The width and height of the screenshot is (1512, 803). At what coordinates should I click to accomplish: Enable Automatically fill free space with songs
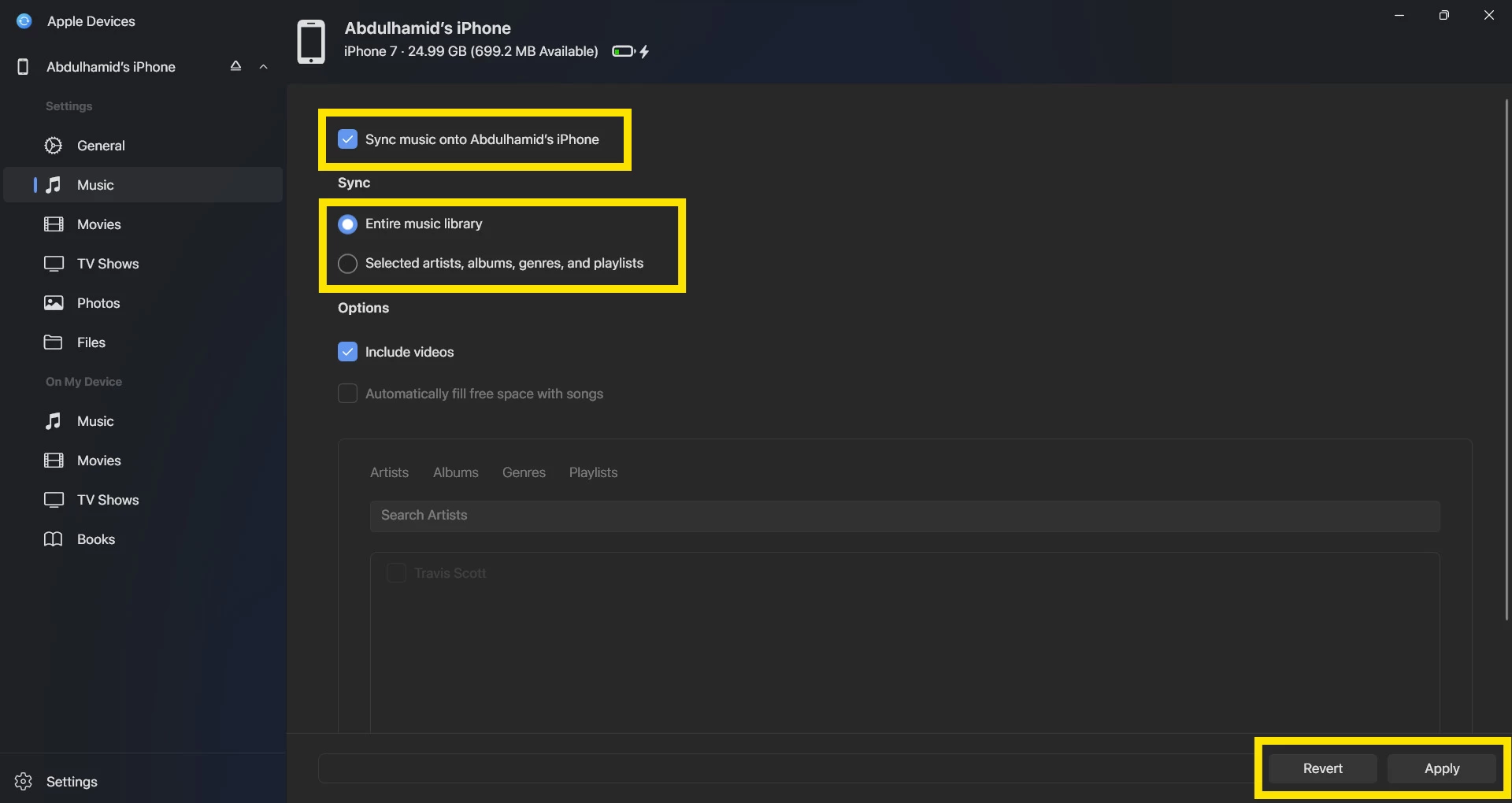pyautogui.click(x=347, y=394)
